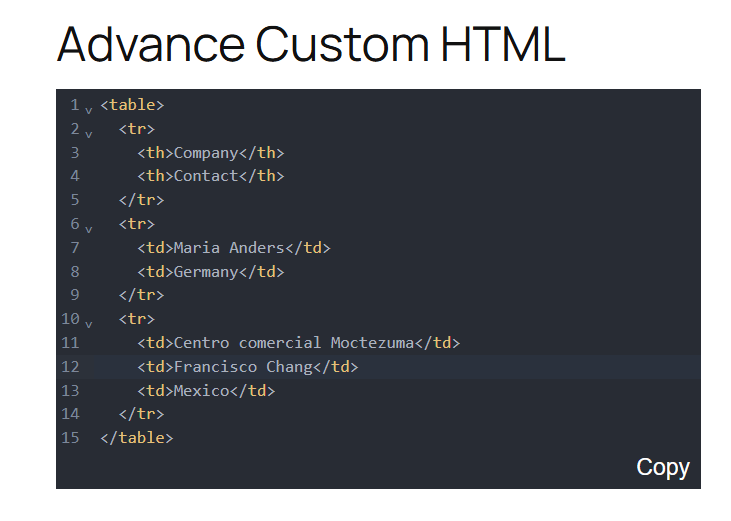Image resolution: width=731 pixels, height=521 pixels.
Task: Click the closing tr tag on line 14
Action: (141, 414)
